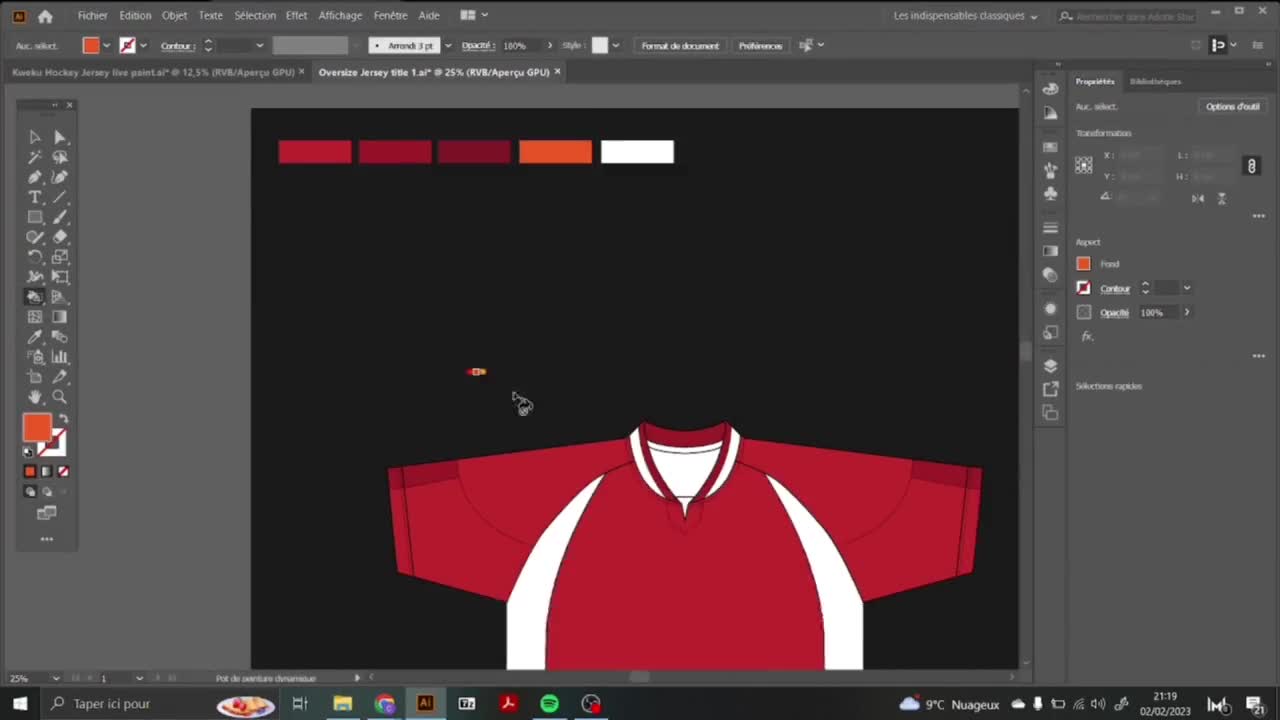Select the Zoom magnifier tool
The width and height of the screenshot is (1280, 720).
(59, 397)
